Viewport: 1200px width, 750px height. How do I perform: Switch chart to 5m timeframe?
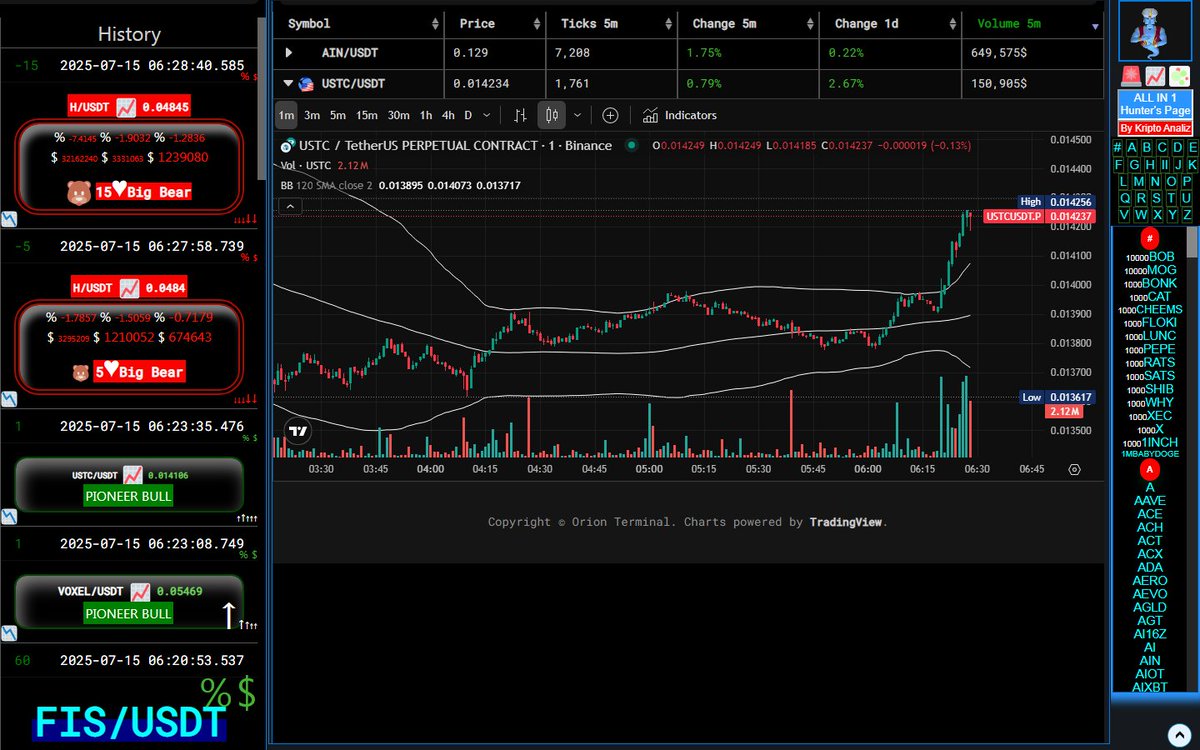(x=337, y=115)
